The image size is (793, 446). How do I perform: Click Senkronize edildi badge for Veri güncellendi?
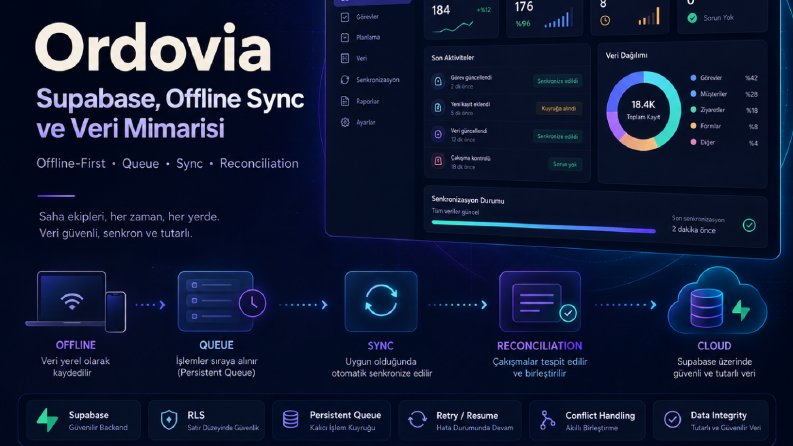pos(557,137)
